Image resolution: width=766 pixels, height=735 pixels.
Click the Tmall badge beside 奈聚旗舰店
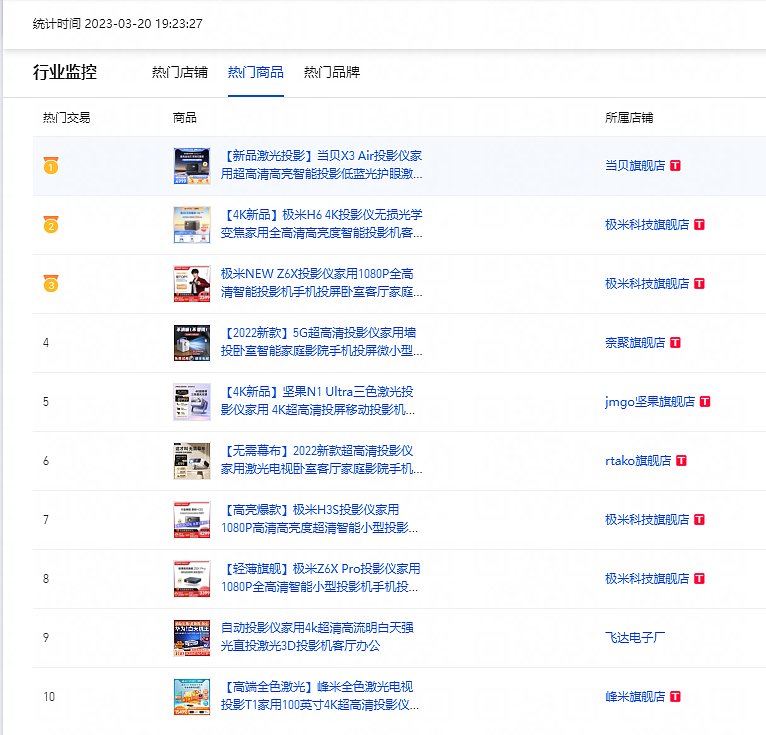click(676, 343)
